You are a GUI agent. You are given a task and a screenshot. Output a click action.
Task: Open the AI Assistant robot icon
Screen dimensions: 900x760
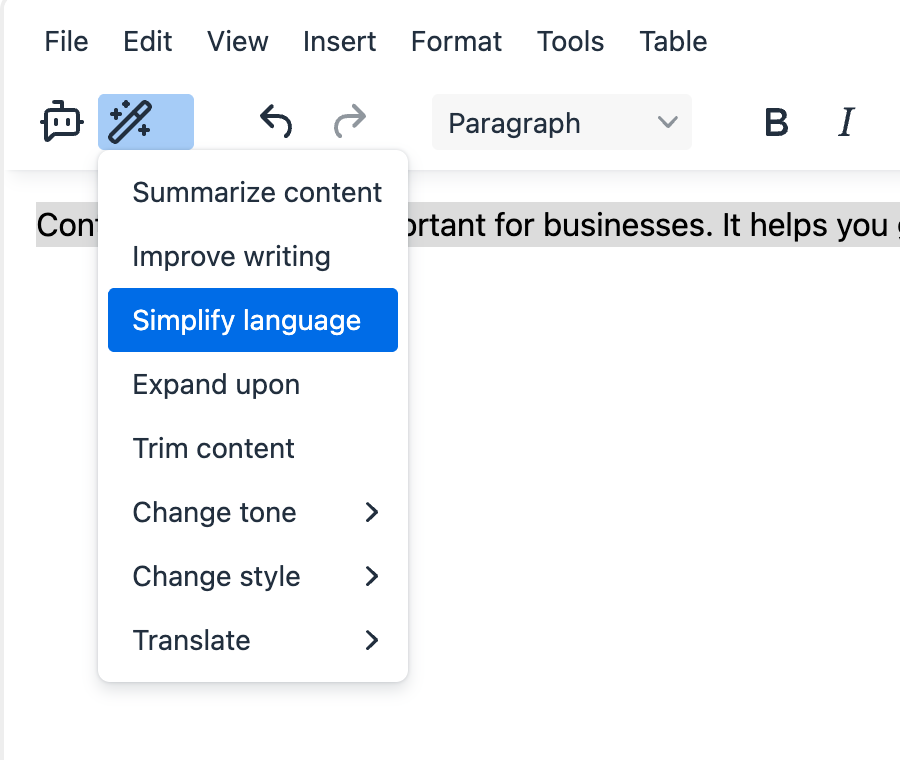[x=62, y=122]
